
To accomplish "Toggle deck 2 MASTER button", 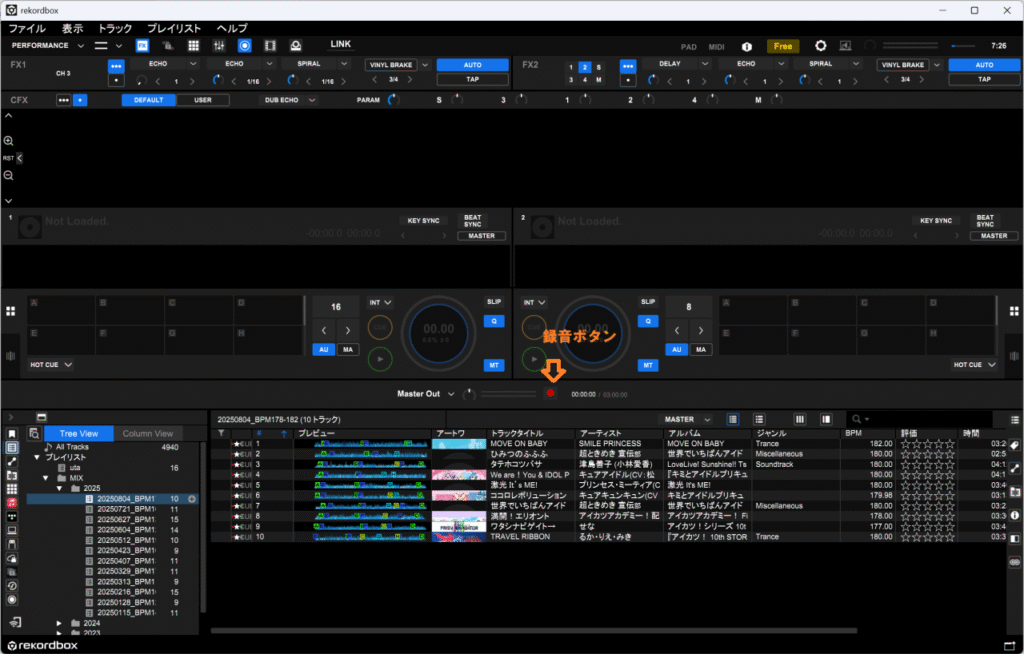I will coord(993,236).
